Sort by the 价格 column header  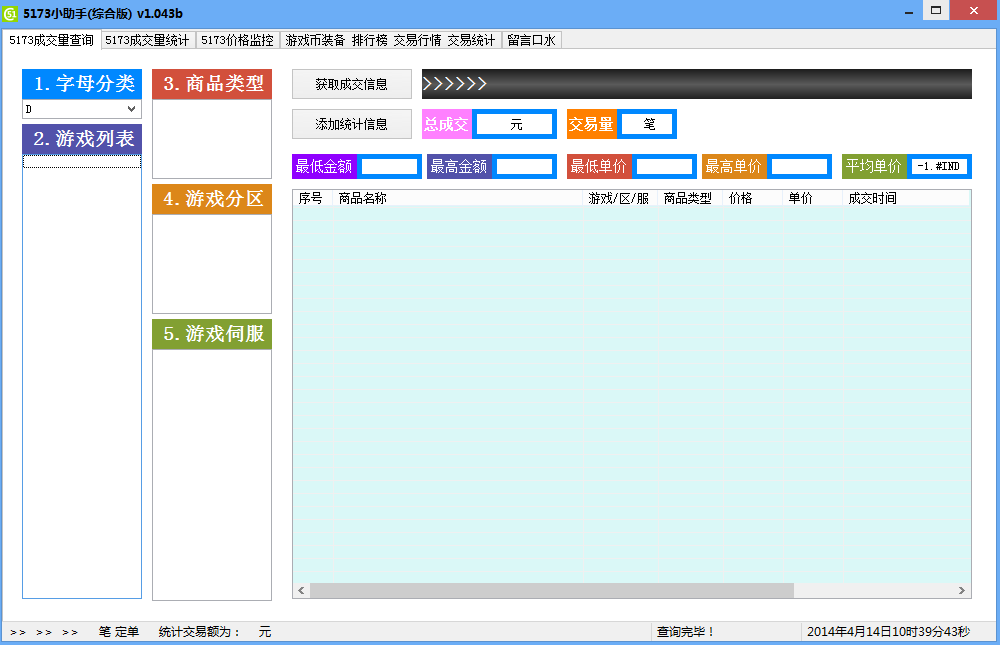(x=753, y=198)
